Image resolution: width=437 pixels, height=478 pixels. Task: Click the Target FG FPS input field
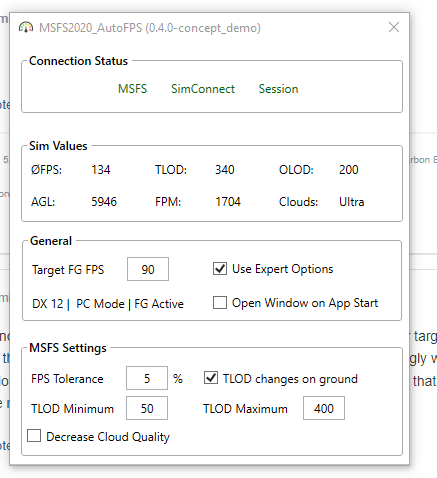(x=148, y=269)
